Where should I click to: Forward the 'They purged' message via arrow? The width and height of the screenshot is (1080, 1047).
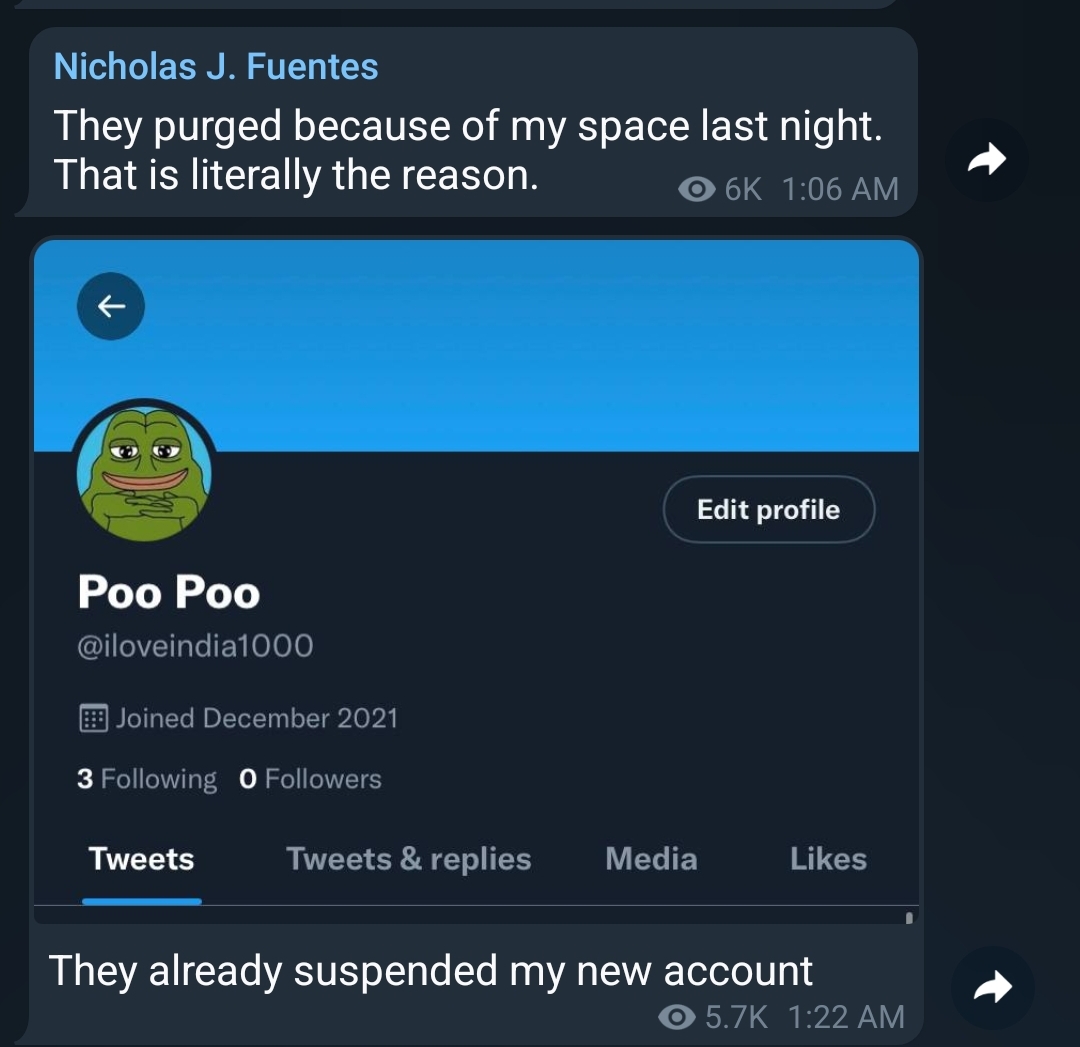(986, 159)
